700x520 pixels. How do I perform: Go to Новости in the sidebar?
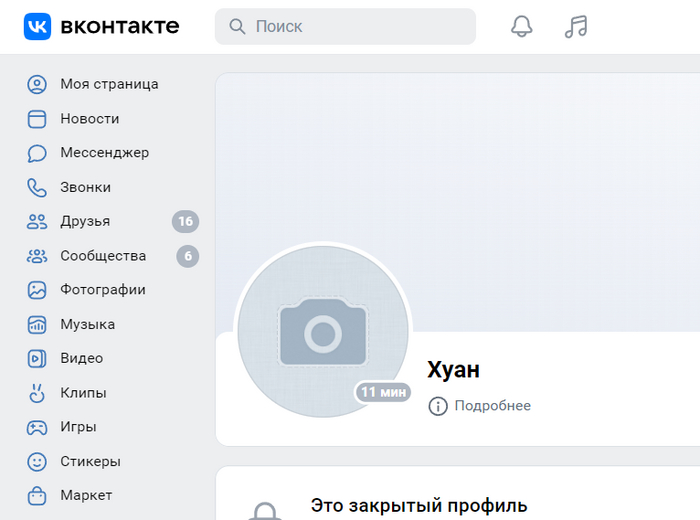point(90,119)
